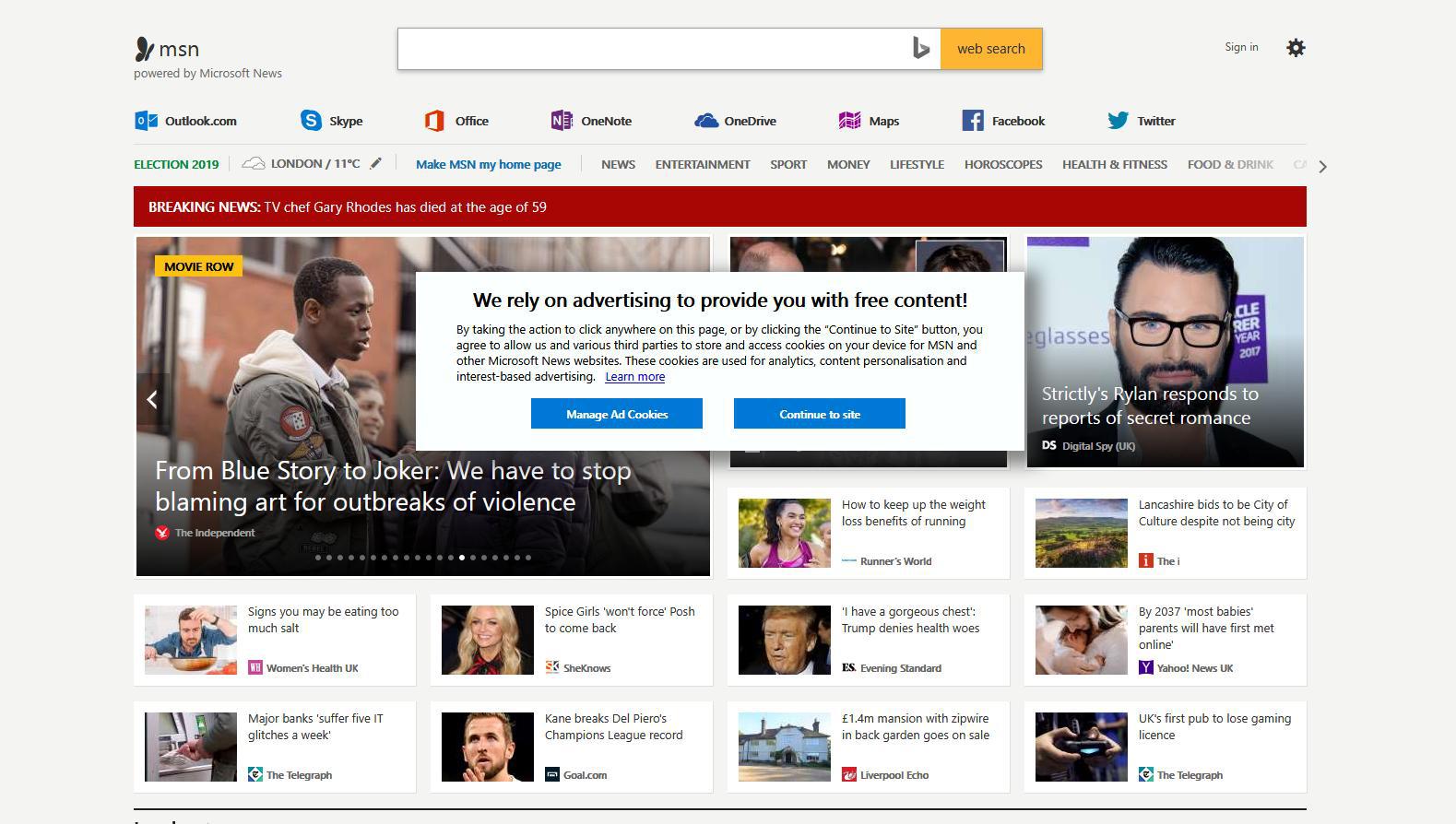Click the Bing search icon
Viewport: 1456px width, 824px height.
(x=920, y=49)
